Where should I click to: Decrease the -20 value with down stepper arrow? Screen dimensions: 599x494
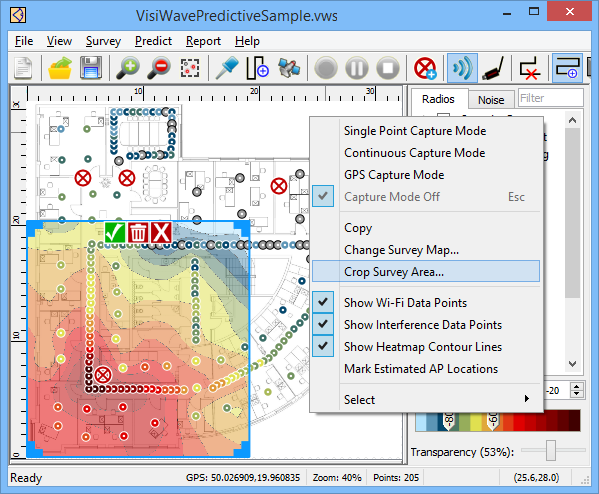[576, 394]
